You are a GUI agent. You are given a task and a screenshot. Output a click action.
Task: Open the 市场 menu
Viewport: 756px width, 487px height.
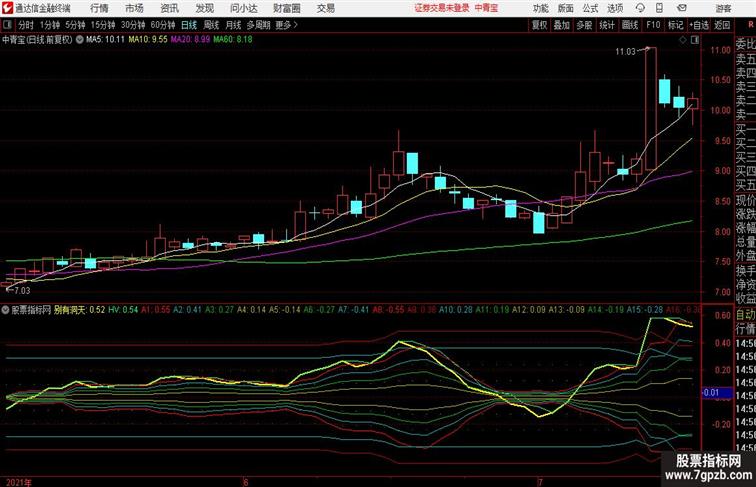click(134, 8)
